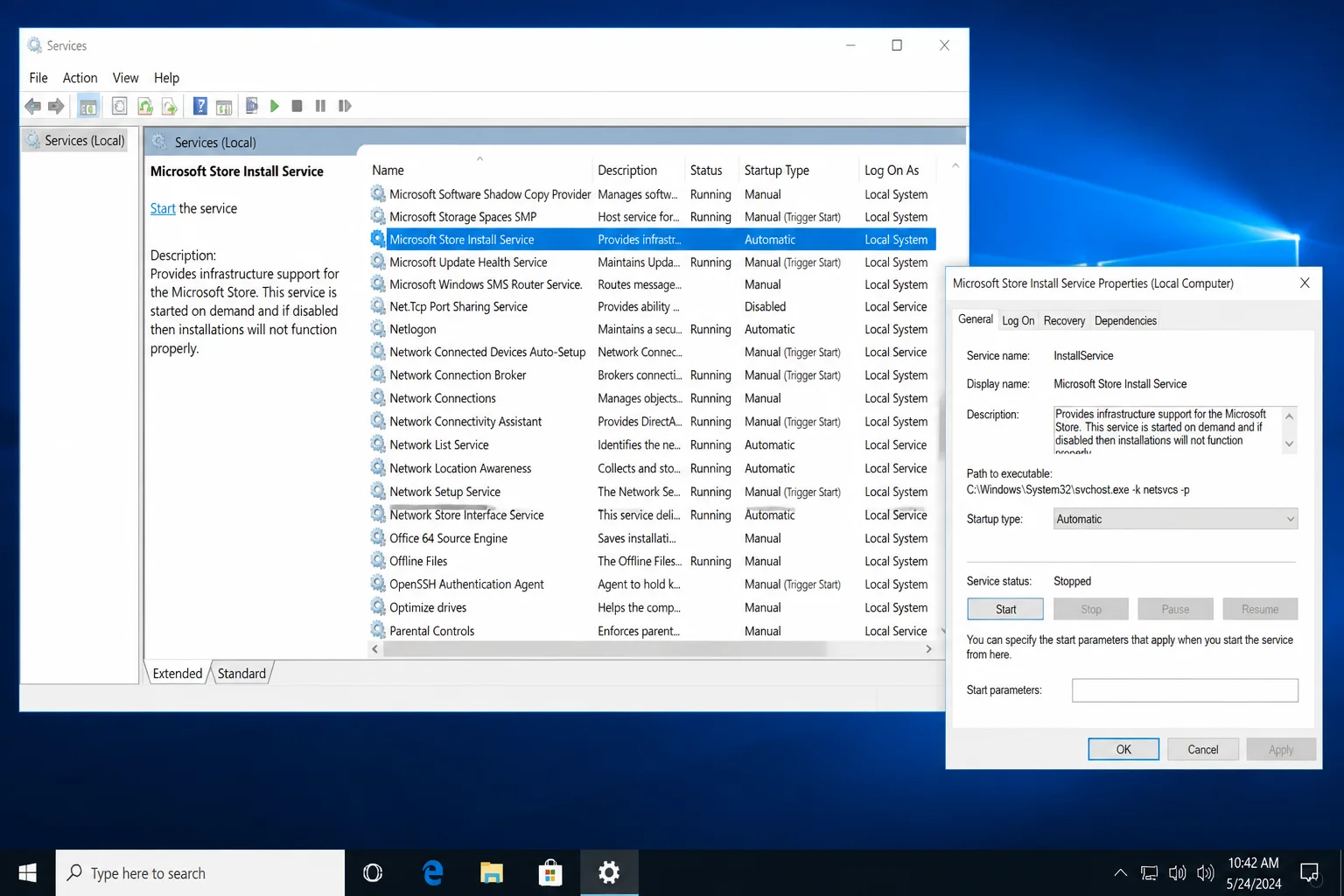Open the notification center icon
The width and height of the screenshot is (1344, 896).
point(1309,872)
